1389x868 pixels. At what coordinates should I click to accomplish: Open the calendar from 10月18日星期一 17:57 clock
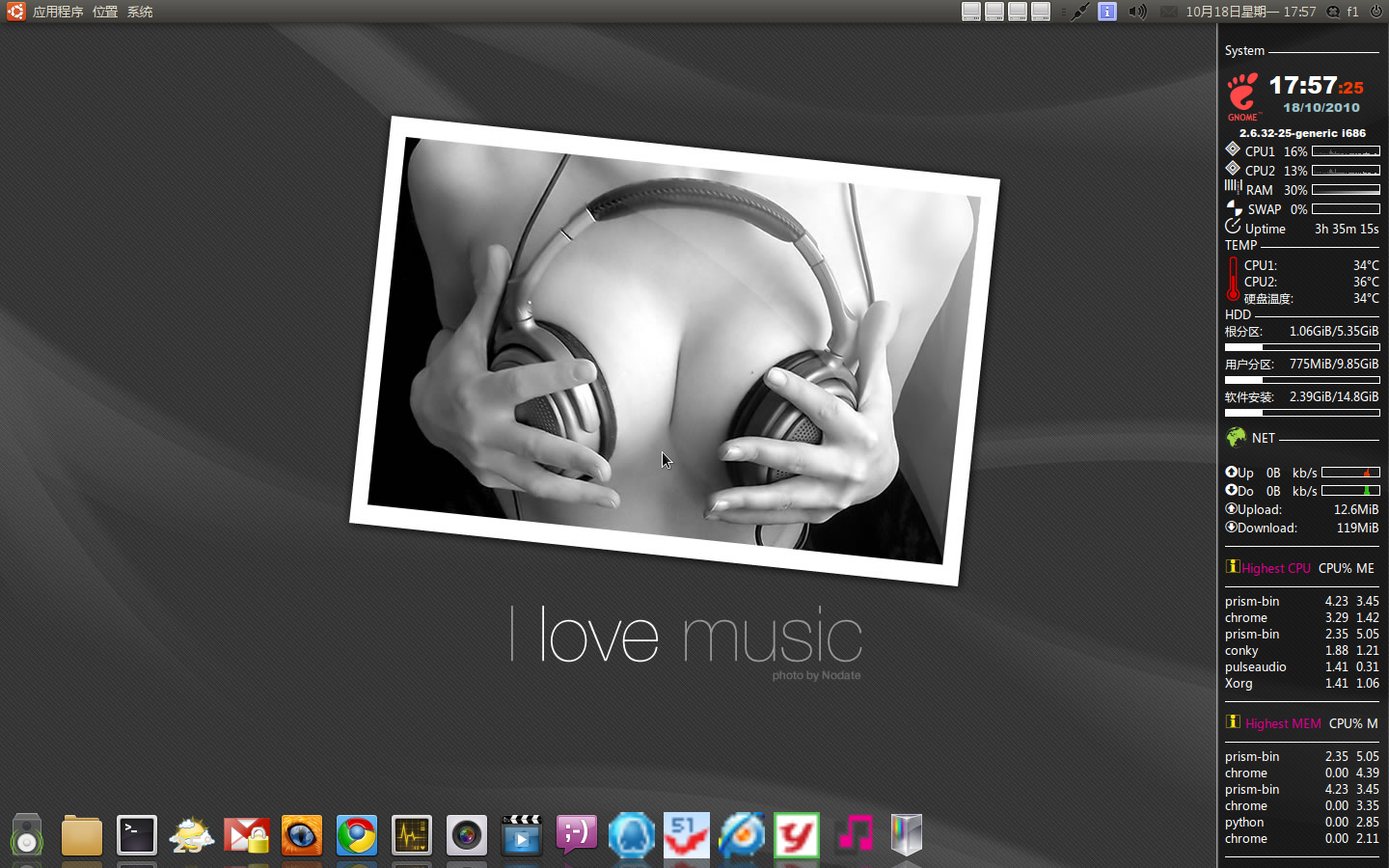(x=1251, y=12)
